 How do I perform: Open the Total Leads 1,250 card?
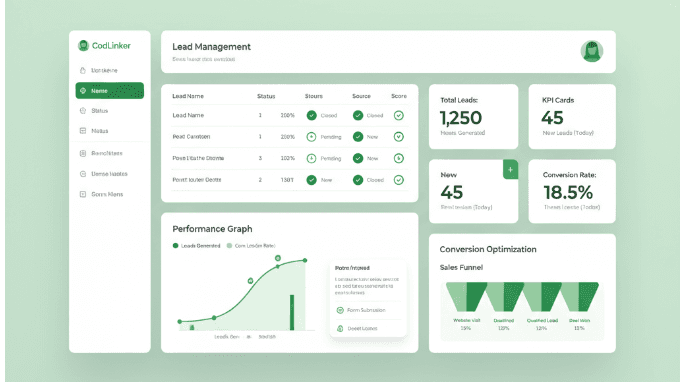474,117
